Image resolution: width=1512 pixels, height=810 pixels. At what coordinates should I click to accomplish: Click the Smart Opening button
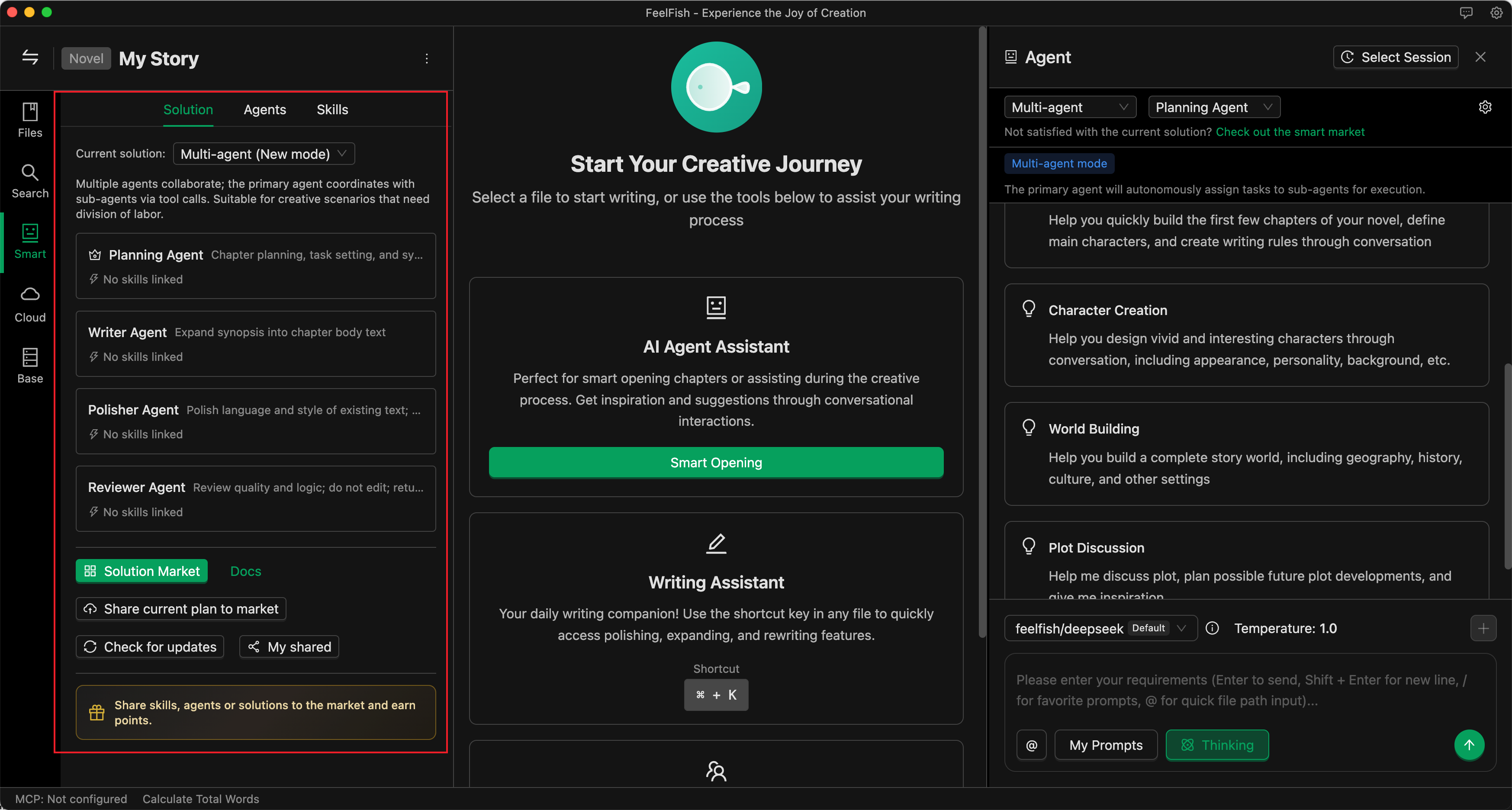[715, 463]
